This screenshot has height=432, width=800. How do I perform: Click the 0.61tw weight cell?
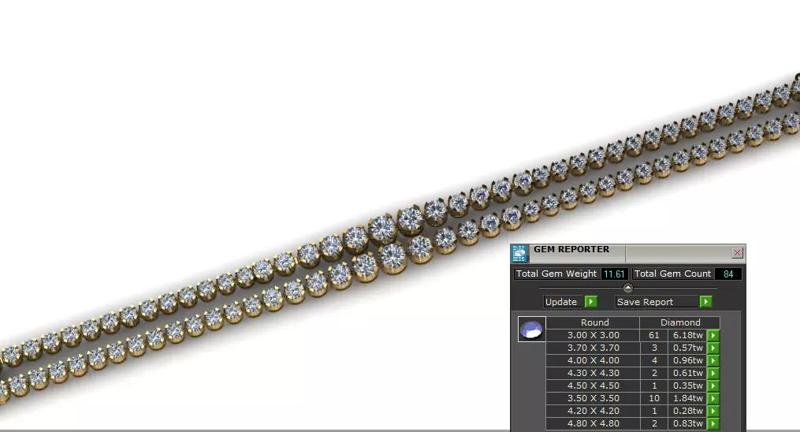pyautogui.click(x=688, y=373)
